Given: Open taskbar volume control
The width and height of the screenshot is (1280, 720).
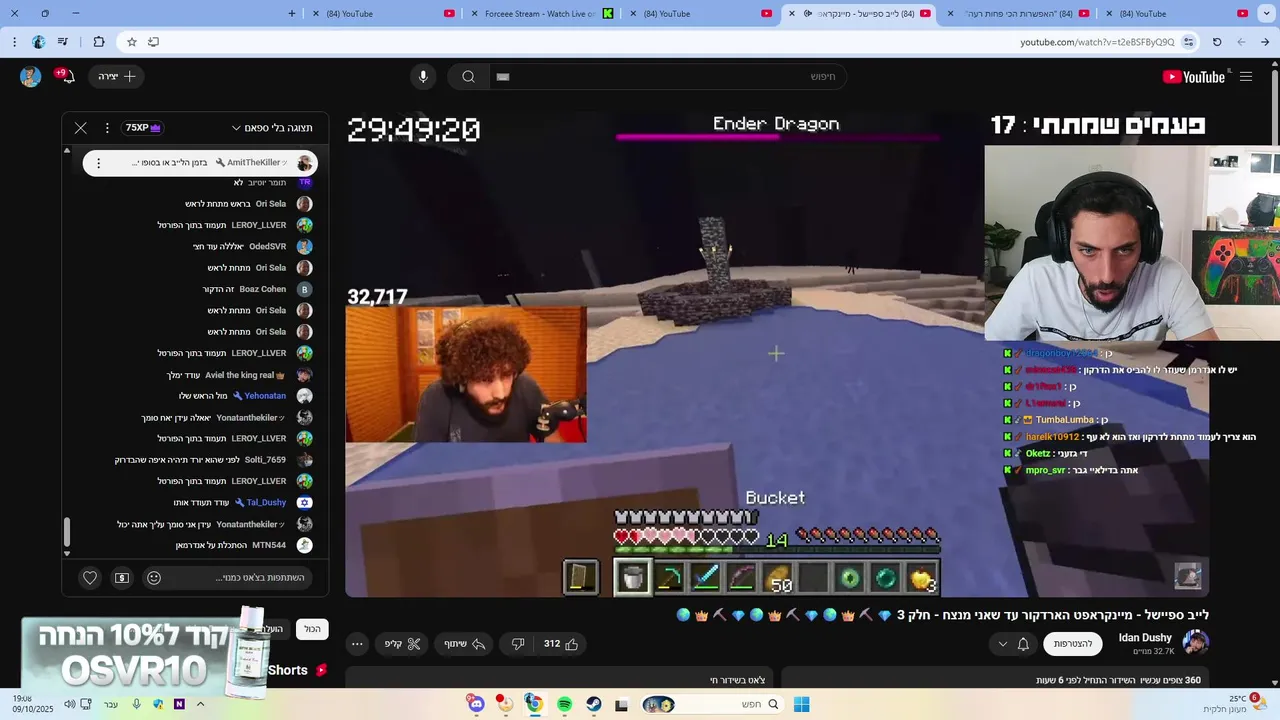Looking at the screenshot, I should [69, 704].
